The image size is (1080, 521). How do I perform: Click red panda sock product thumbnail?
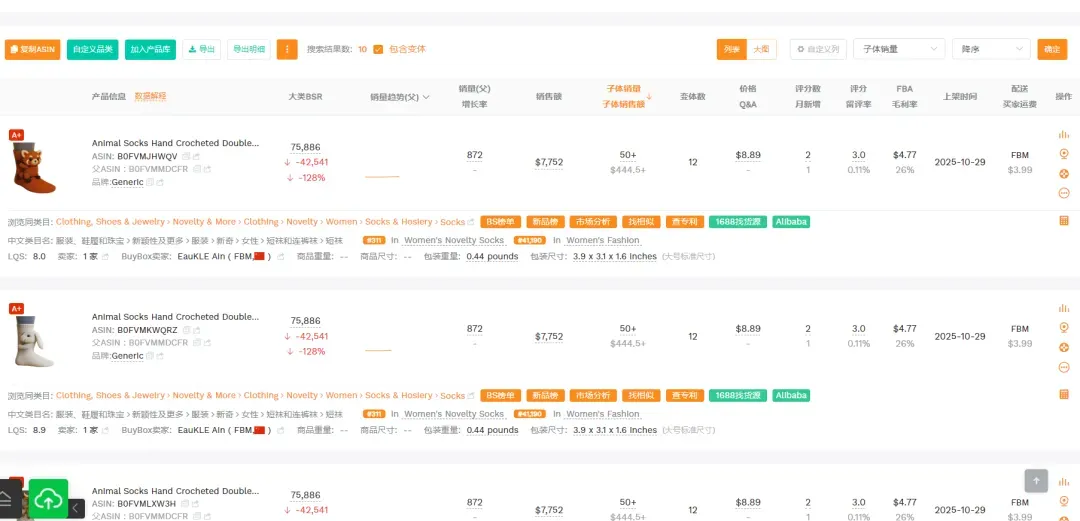click(32, 165)
